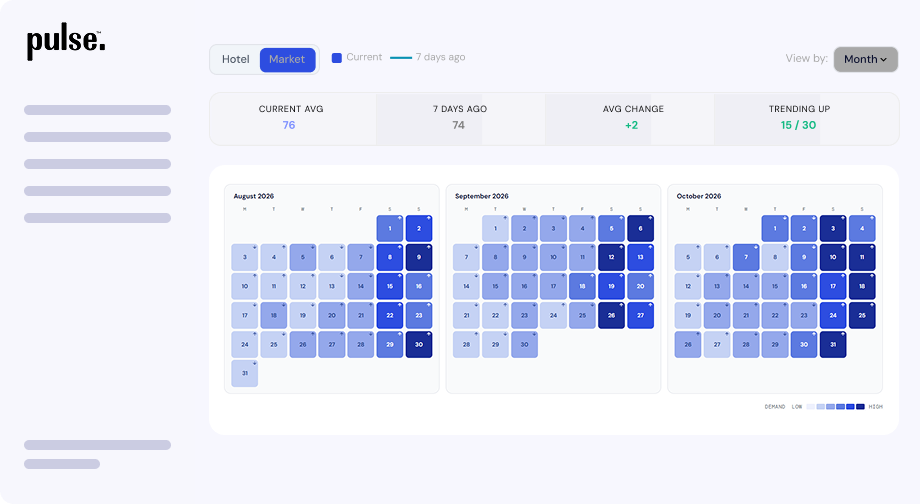Select October 1 day cell

click(775, 228)
